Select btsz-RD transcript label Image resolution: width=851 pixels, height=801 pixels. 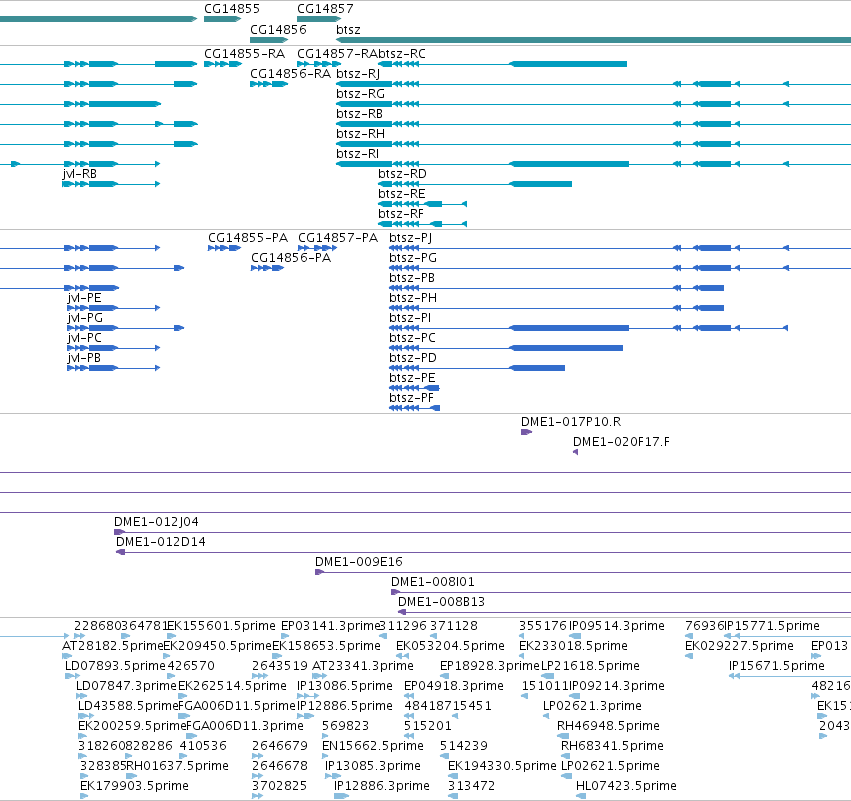coord(402,174)
